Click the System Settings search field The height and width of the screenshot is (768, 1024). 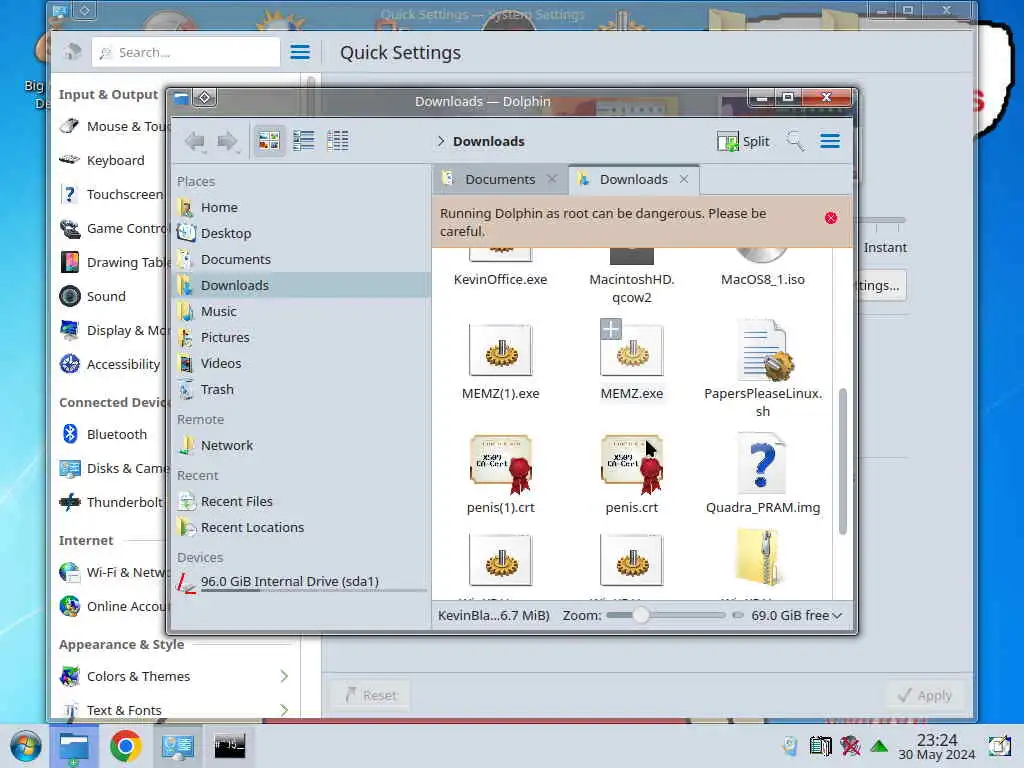(x=186, y=52)
